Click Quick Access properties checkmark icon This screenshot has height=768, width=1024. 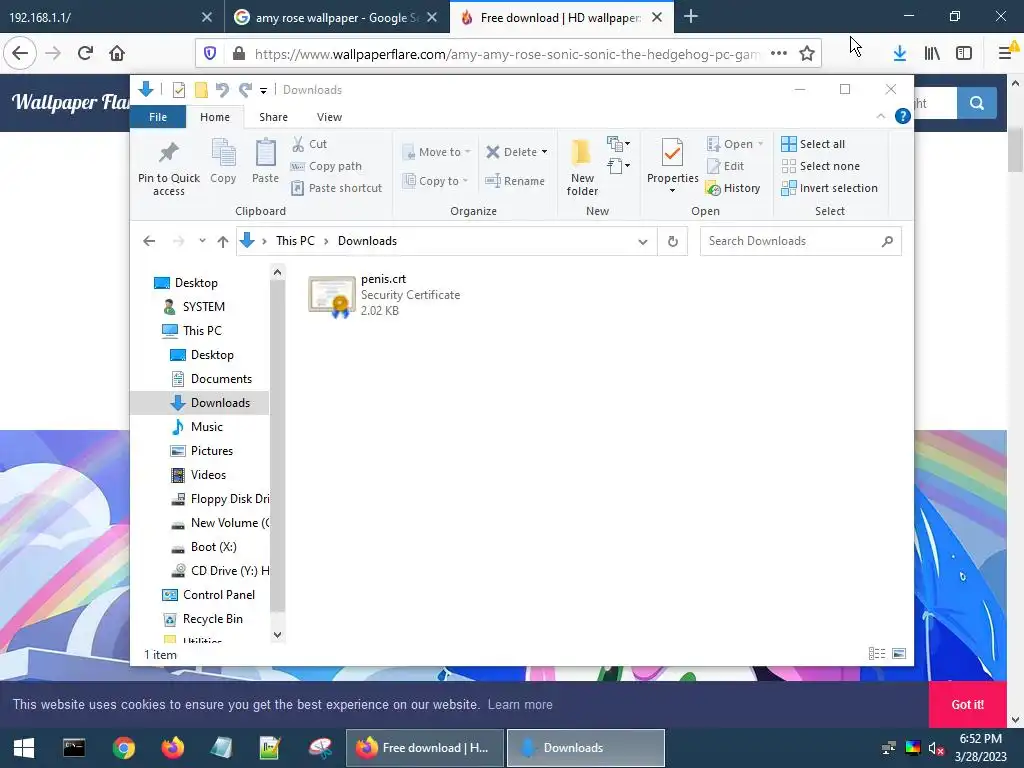179,90
